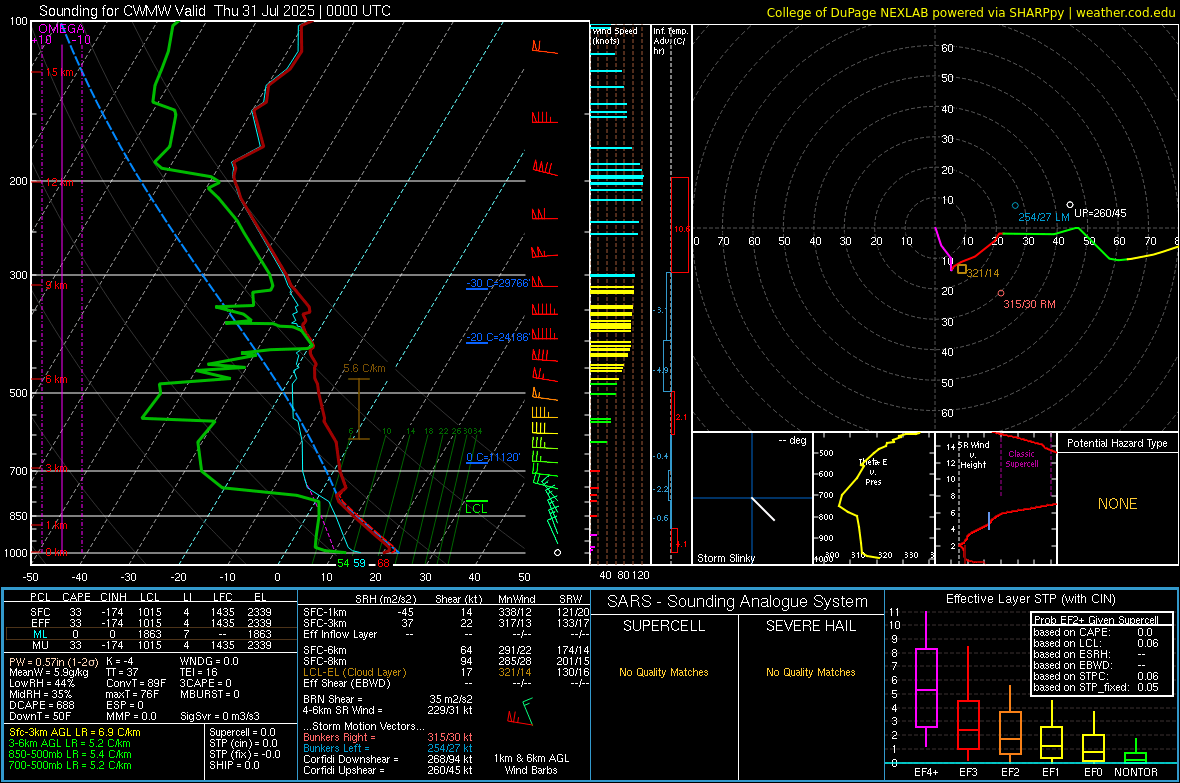
Task: Click the BRN Shear = 35 m2/s2 line
Action: pyautogui.click(x=388, y=699)
